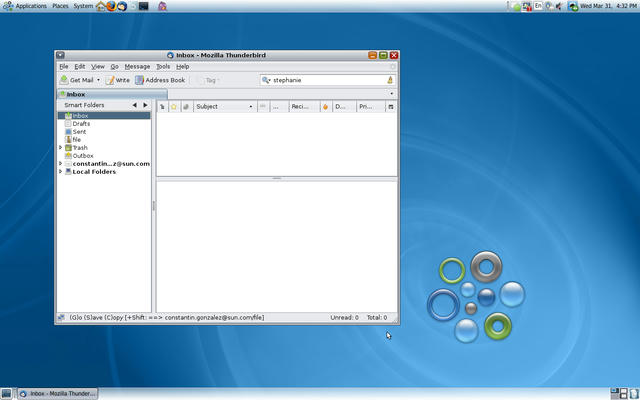Click the thread column header icon
Image resolution: width=640 pixels, height=400 pixels.
coord(163,106)
